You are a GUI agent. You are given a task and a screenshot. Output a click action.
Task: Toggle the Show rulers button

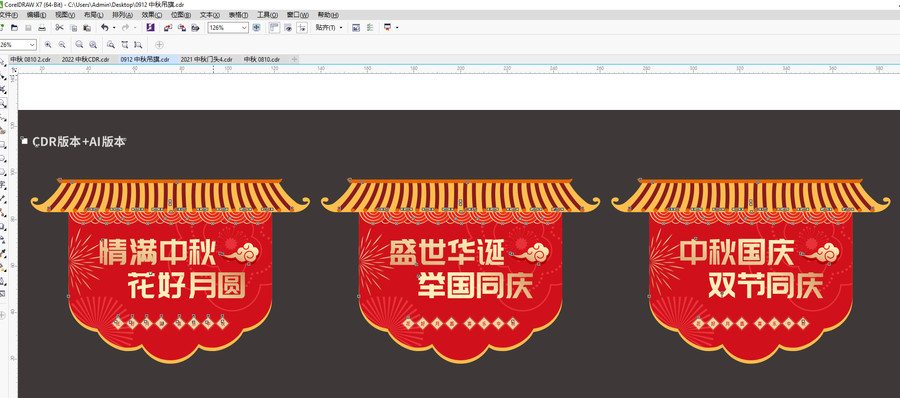(274, 28)
